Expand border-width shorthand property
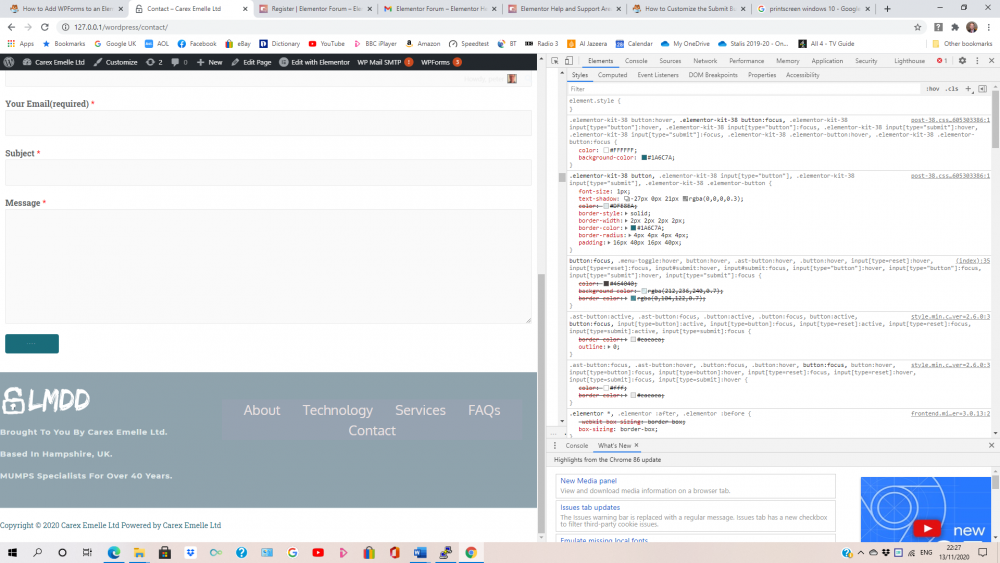This screenshot has width=1000, height=563. pos(627,221)
